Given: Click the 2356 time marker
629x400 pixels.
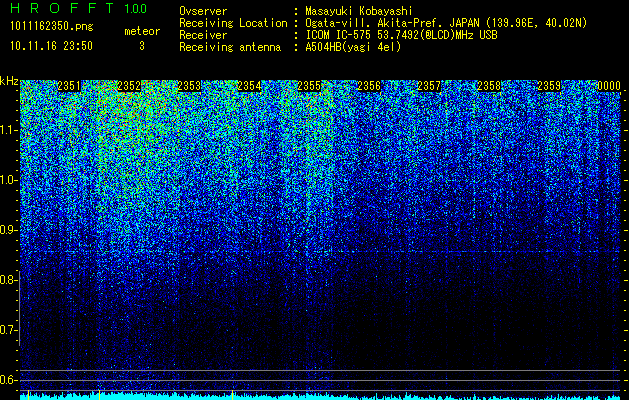Looking at the screenshot, I should (x=369, y=86).
